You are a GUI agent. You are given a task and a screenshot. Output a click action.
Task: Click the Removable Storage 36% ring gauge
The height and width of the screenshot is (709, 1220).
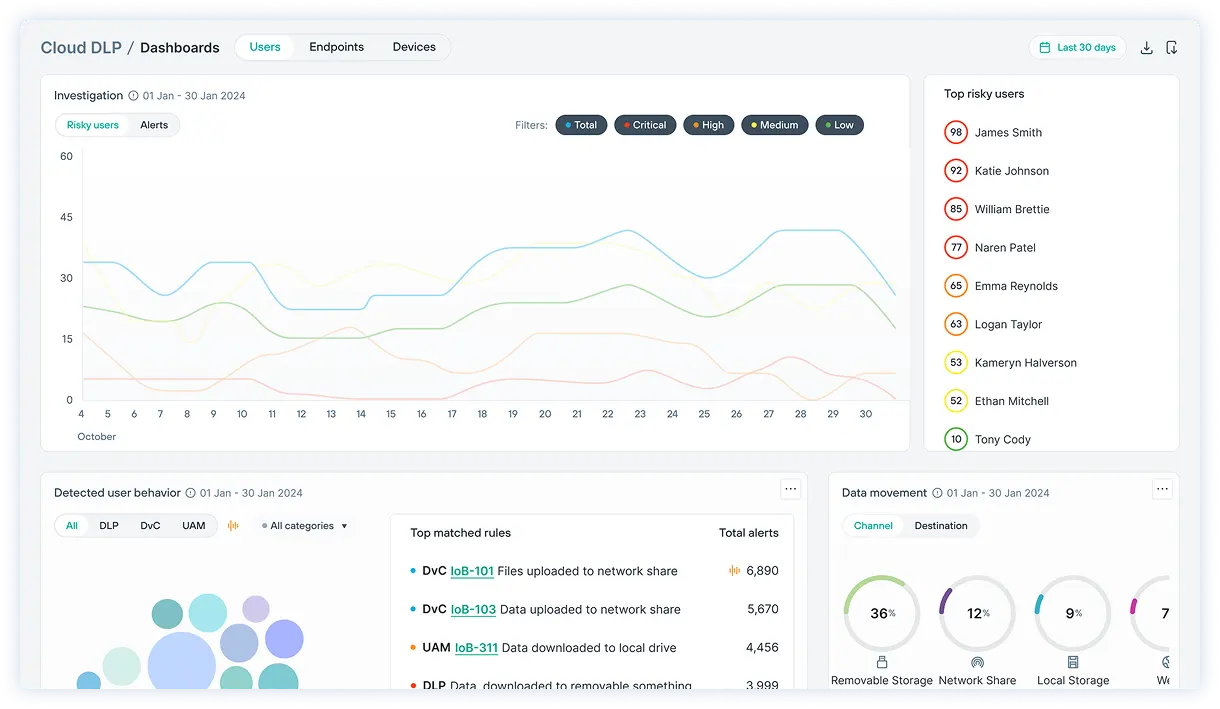coord(882,613)
